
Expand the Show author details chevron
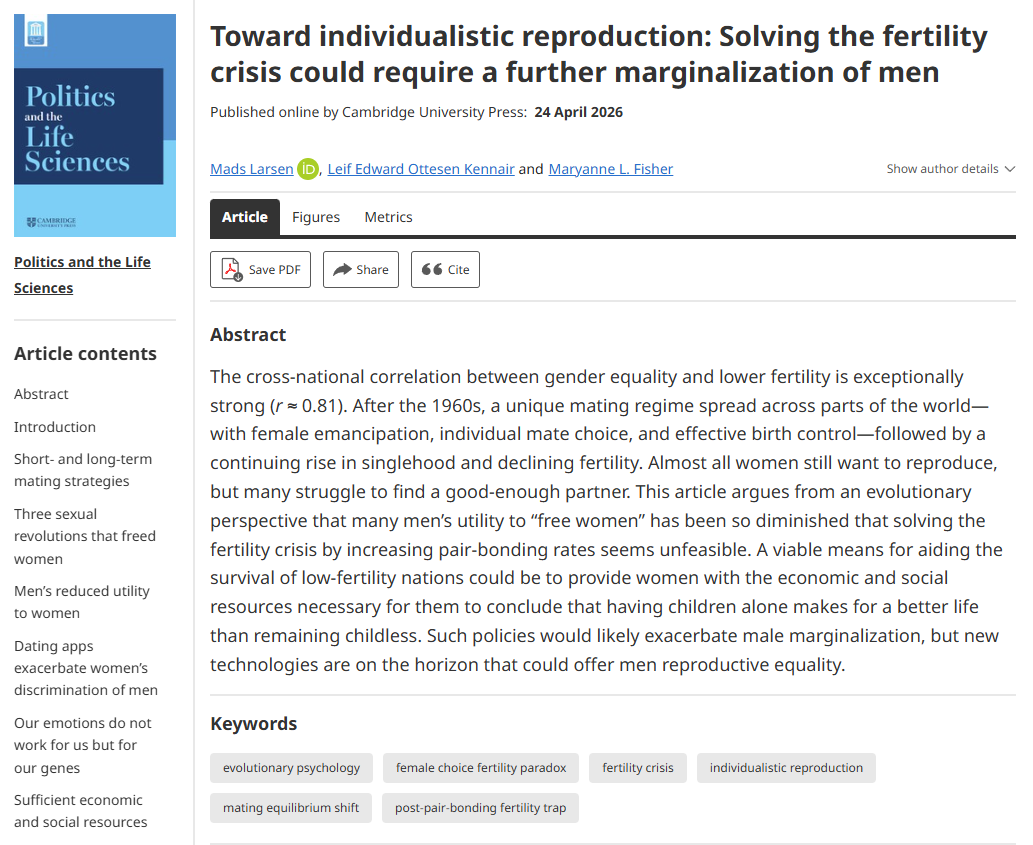(1009, 169)
